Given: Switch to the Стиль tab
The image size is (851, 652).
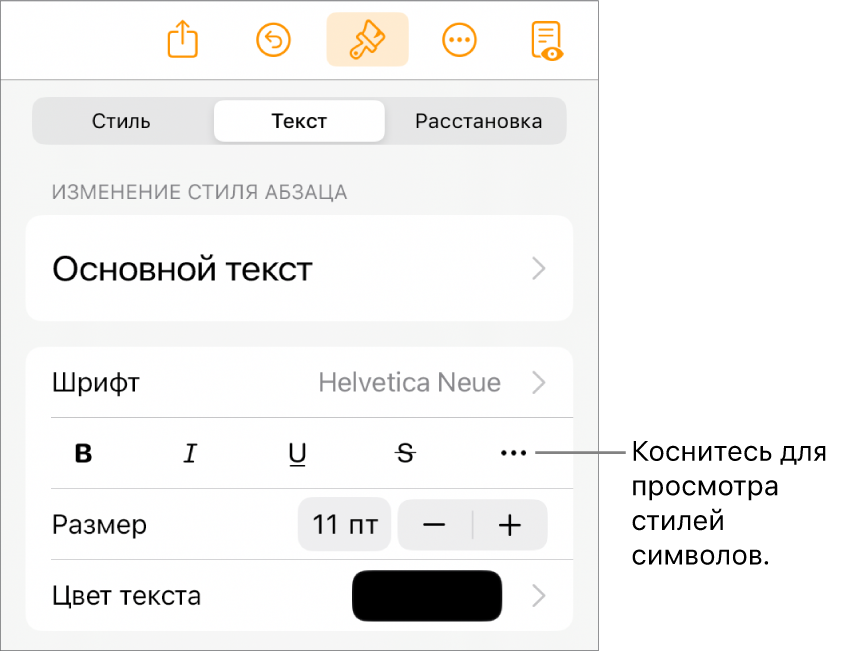Looking at the screenshot, I should click(121, 121).
